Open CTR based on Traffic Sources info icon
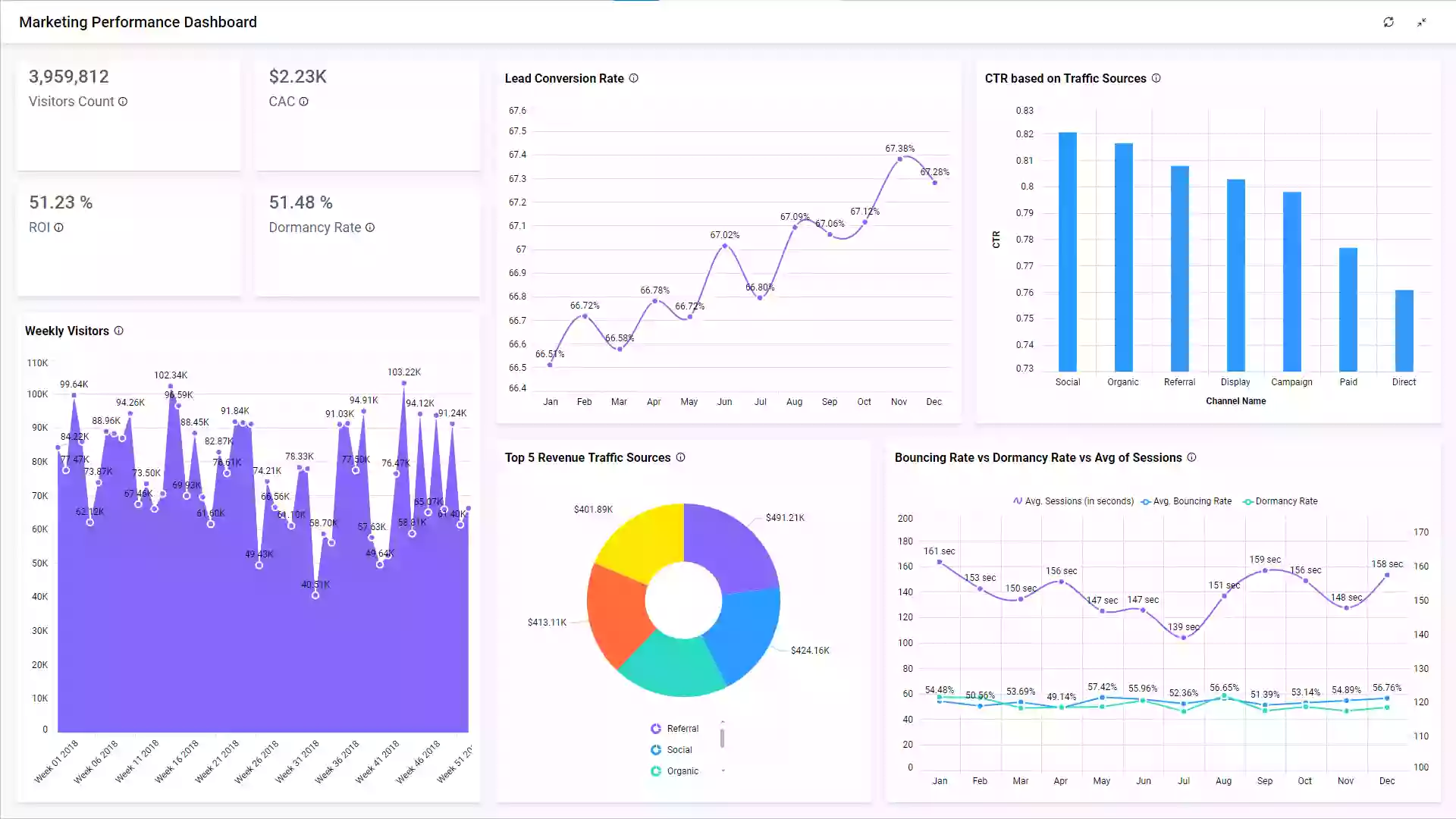 pos(1156,78)
